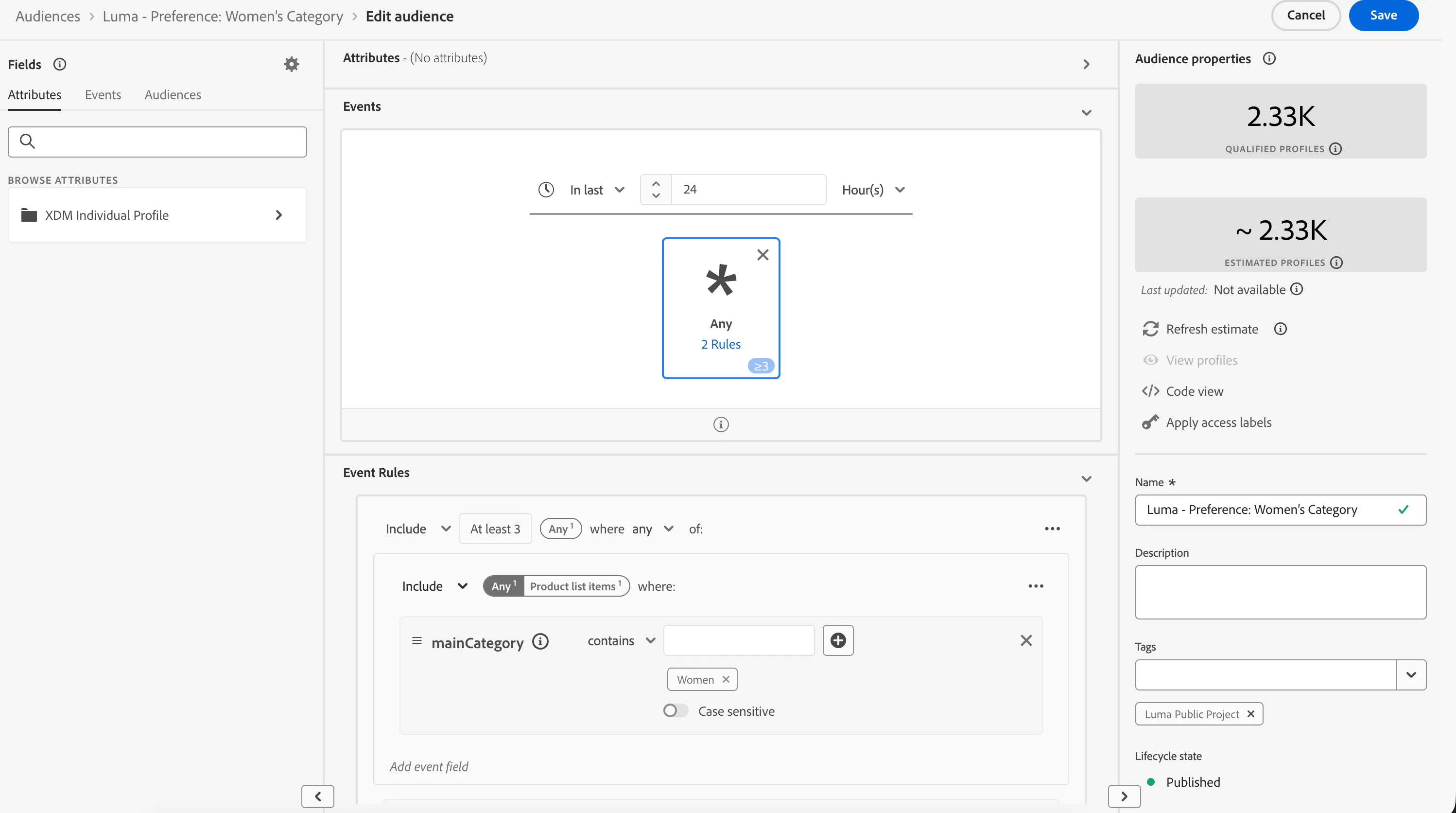The width and height of the screenshot is (1456, 813).
Task: Click the XDM Individual Profile folder icon
Action: coord(29,215)
